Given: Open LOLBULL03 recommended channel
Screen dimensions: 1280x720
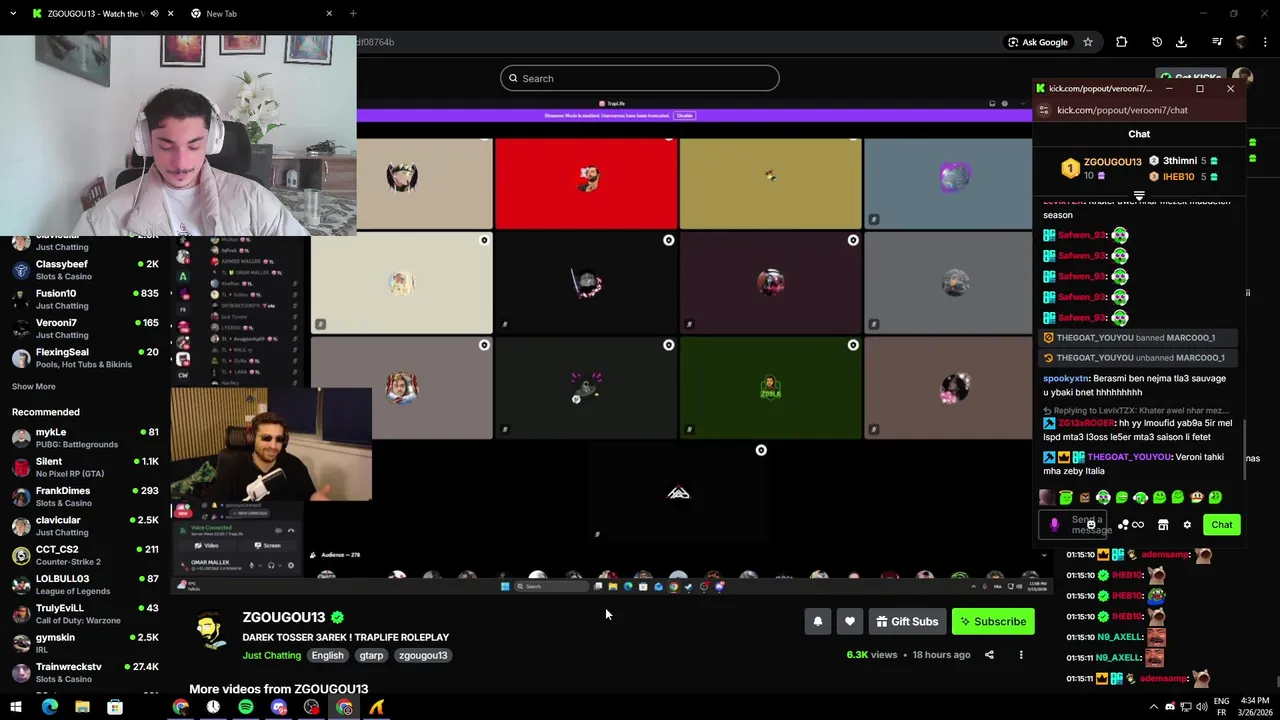Looking at the screenshot, I should click(85, 584).
